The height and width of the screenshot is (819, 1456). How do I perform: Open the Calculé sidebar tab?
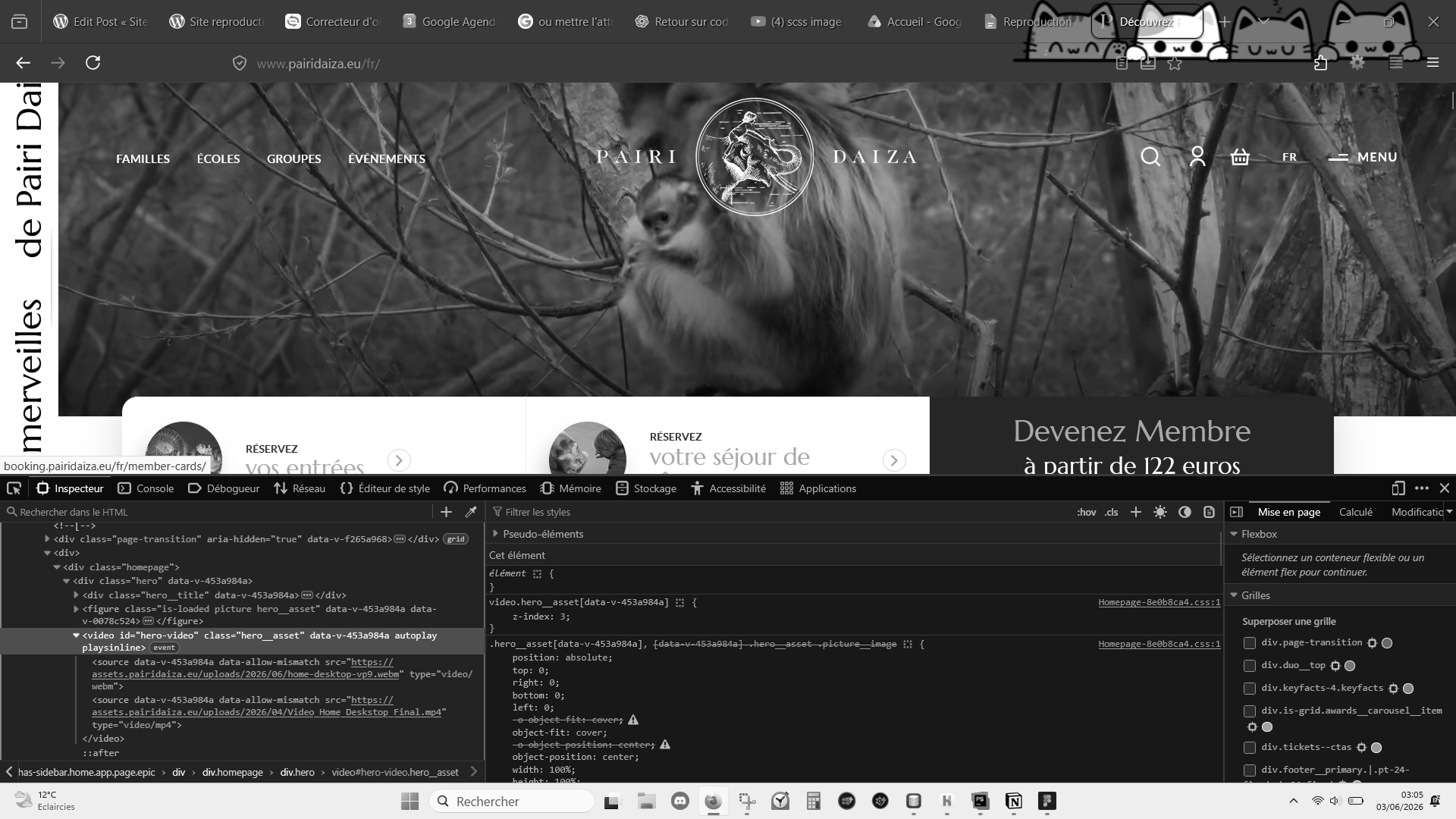pyautogui.click(x=1355, y=512)
